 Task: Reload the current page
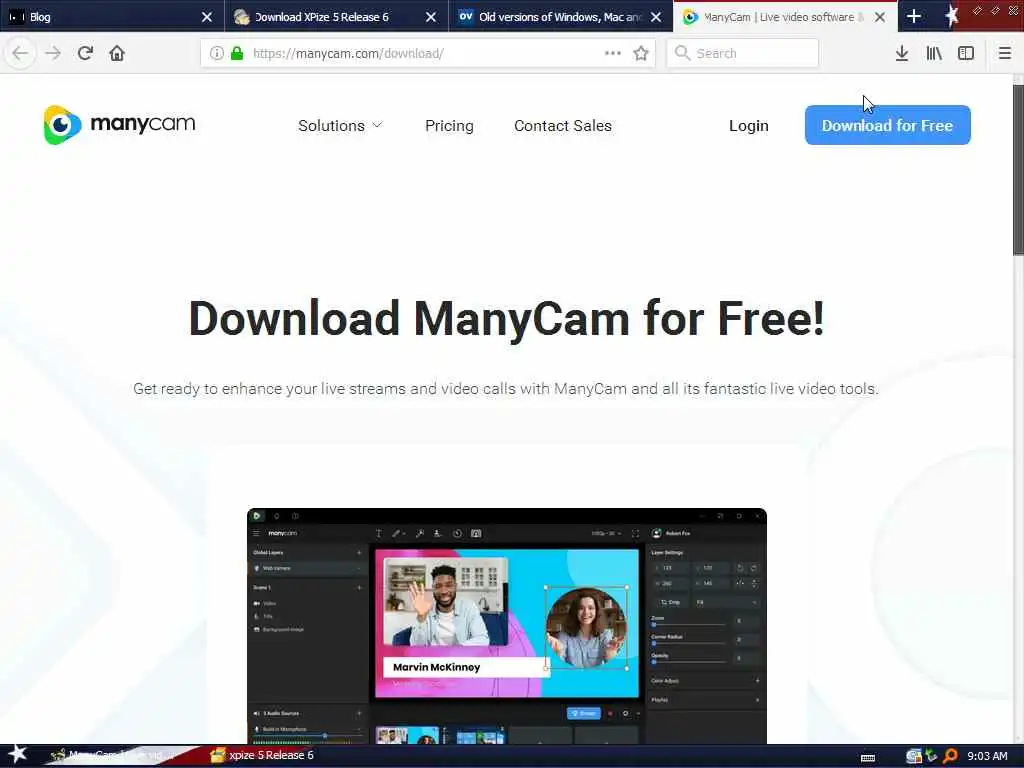(x=85, y=53)
